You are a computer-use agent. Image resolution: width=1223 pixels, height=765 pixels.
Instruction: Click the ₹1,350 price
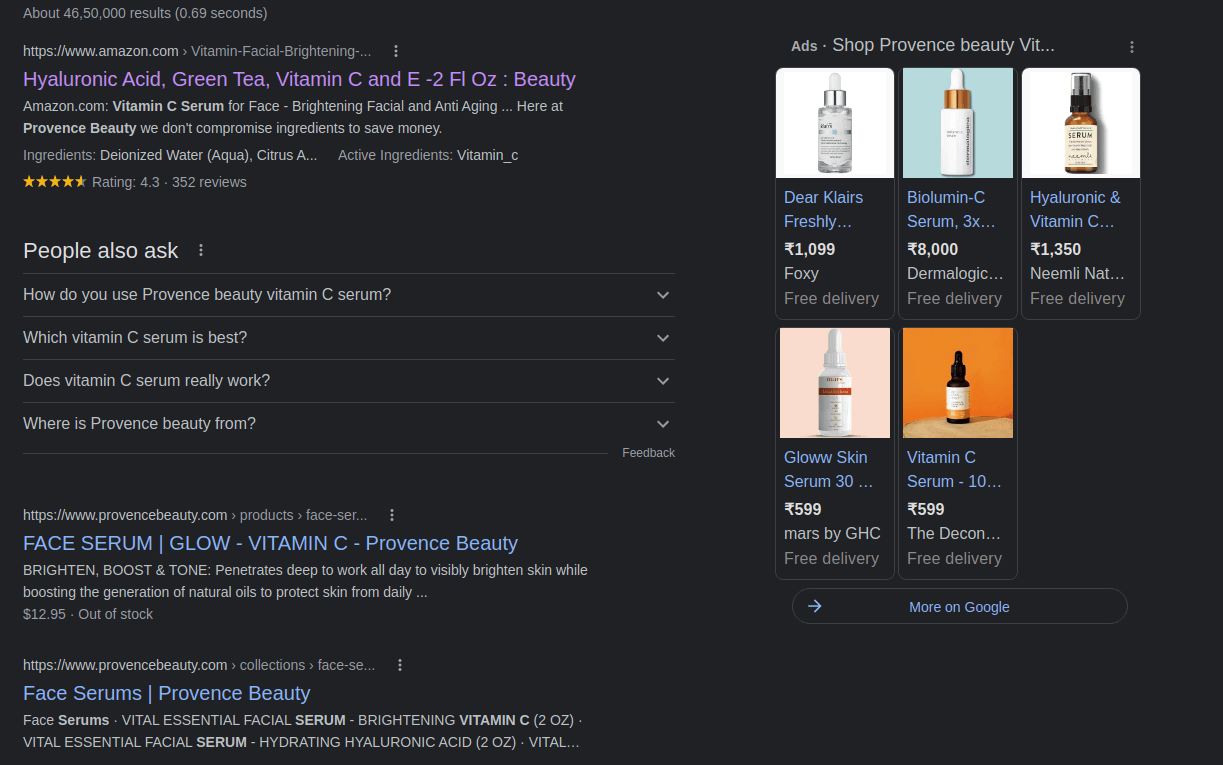1055,249
